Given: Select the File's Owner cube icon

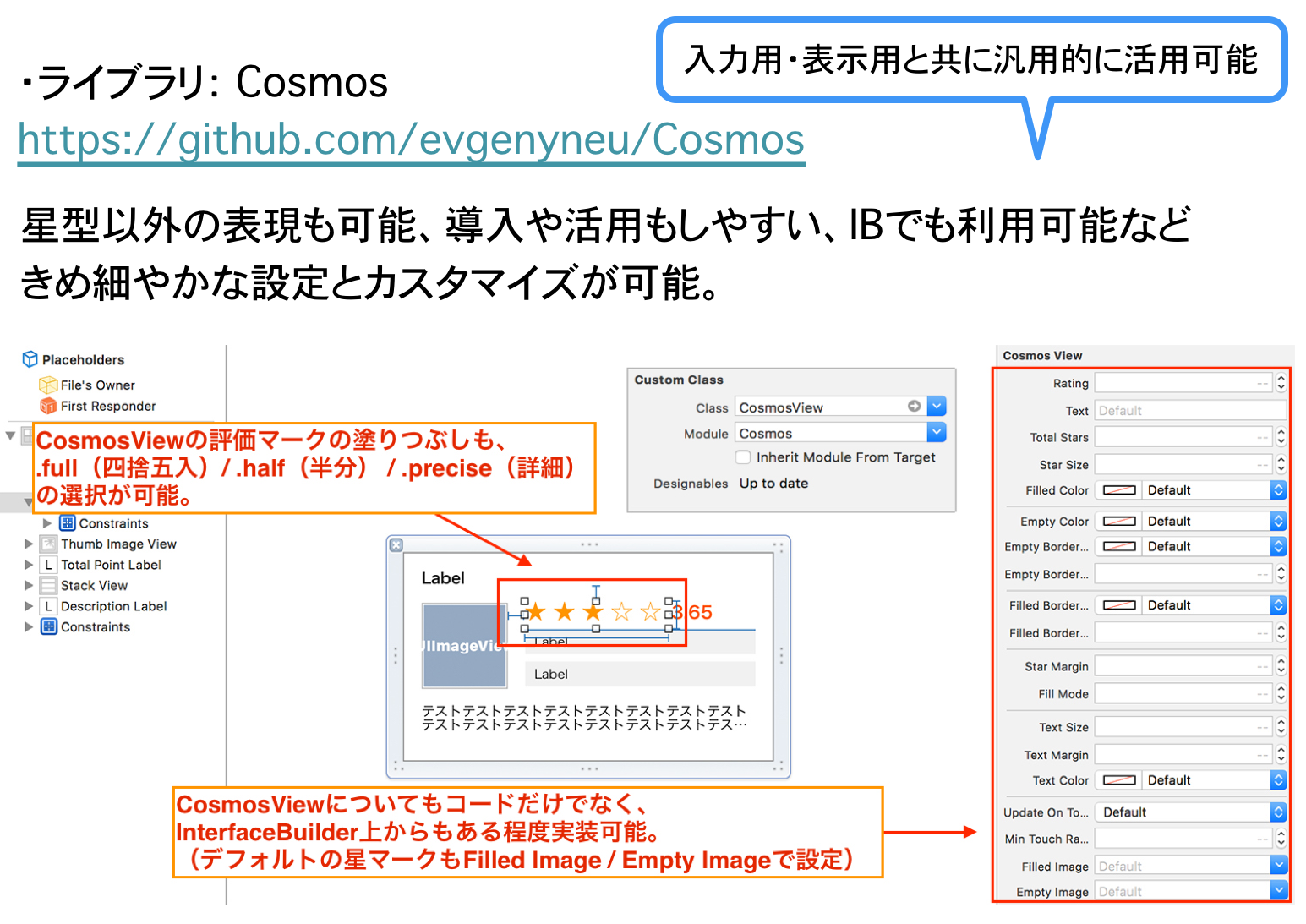Looking at the screenshot, I should tap(48, 385).
